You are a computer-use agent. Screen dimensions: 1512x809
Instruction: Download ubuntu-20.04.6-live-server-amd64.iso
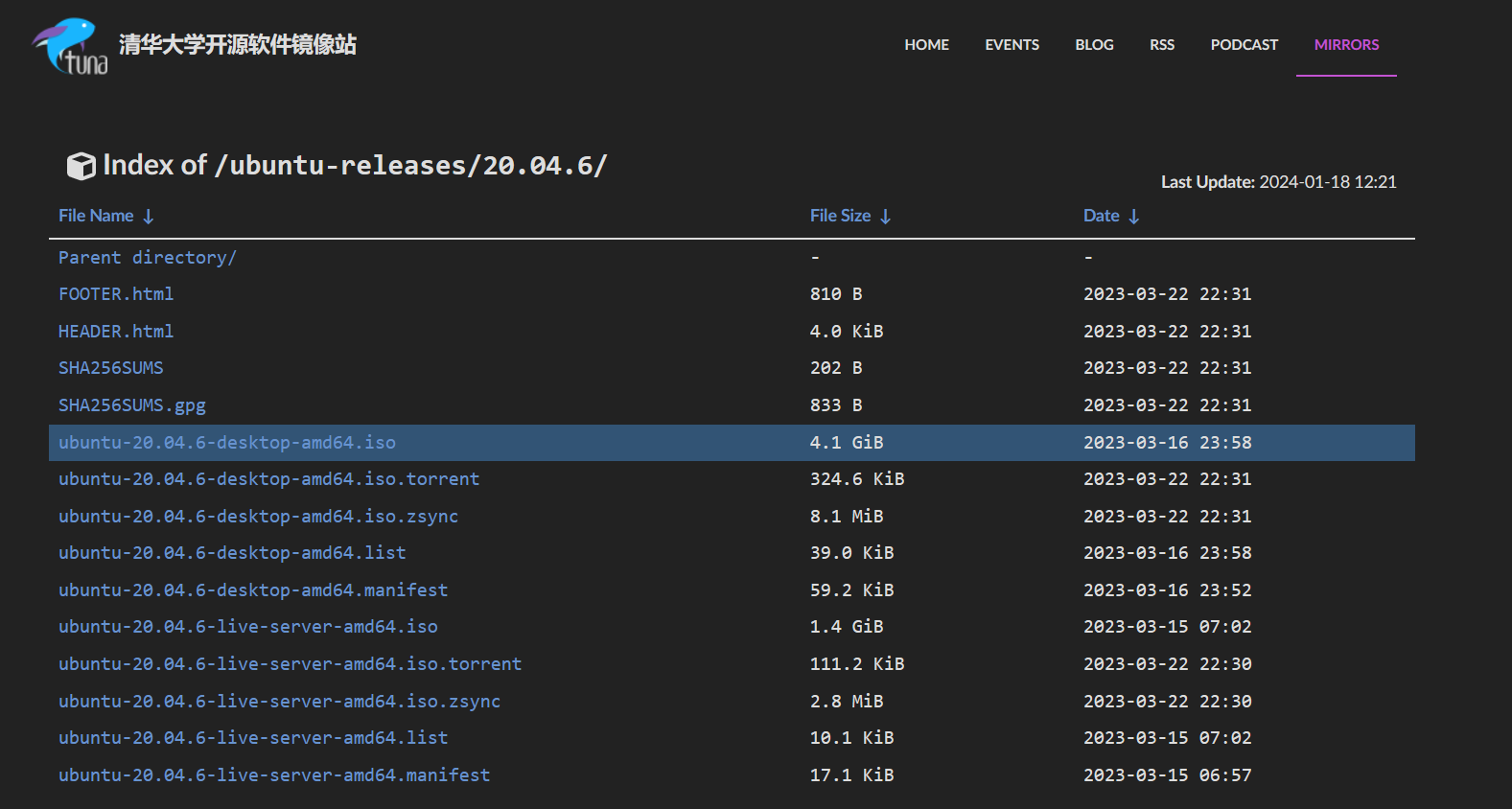pyautogui.click(x=247, y=627)
